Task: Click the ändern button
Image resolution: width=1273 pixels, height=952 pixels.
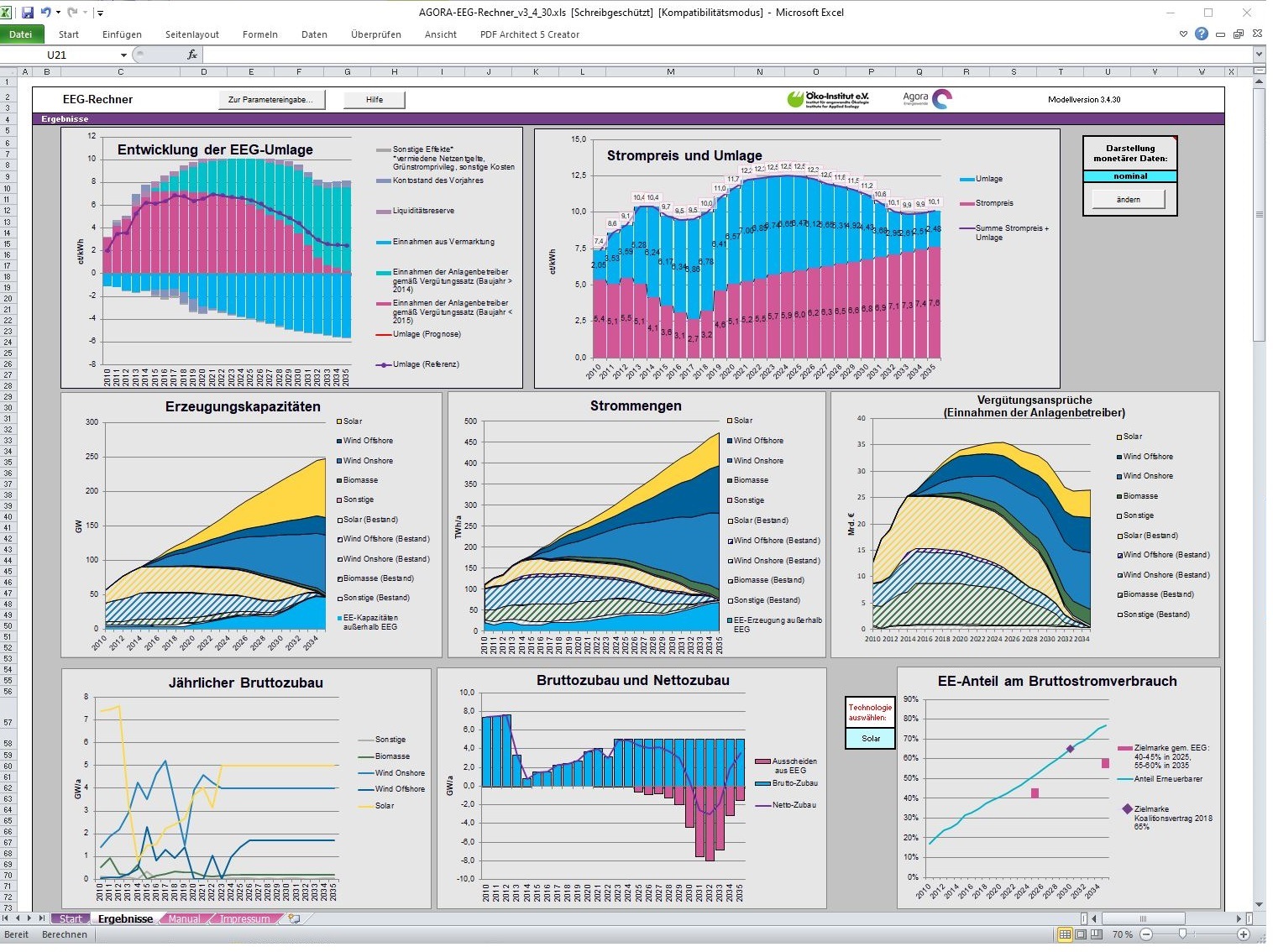Action: click(x=1129, y=199)
